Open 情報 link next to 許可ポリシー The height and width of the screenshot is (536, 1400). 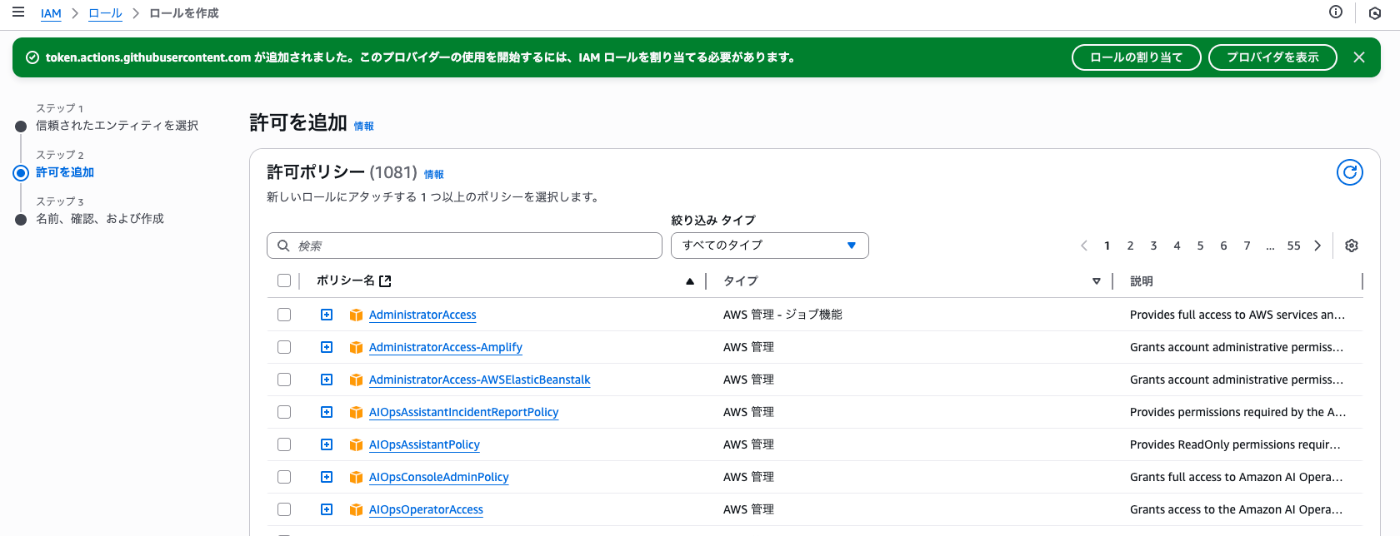point(434,174)
